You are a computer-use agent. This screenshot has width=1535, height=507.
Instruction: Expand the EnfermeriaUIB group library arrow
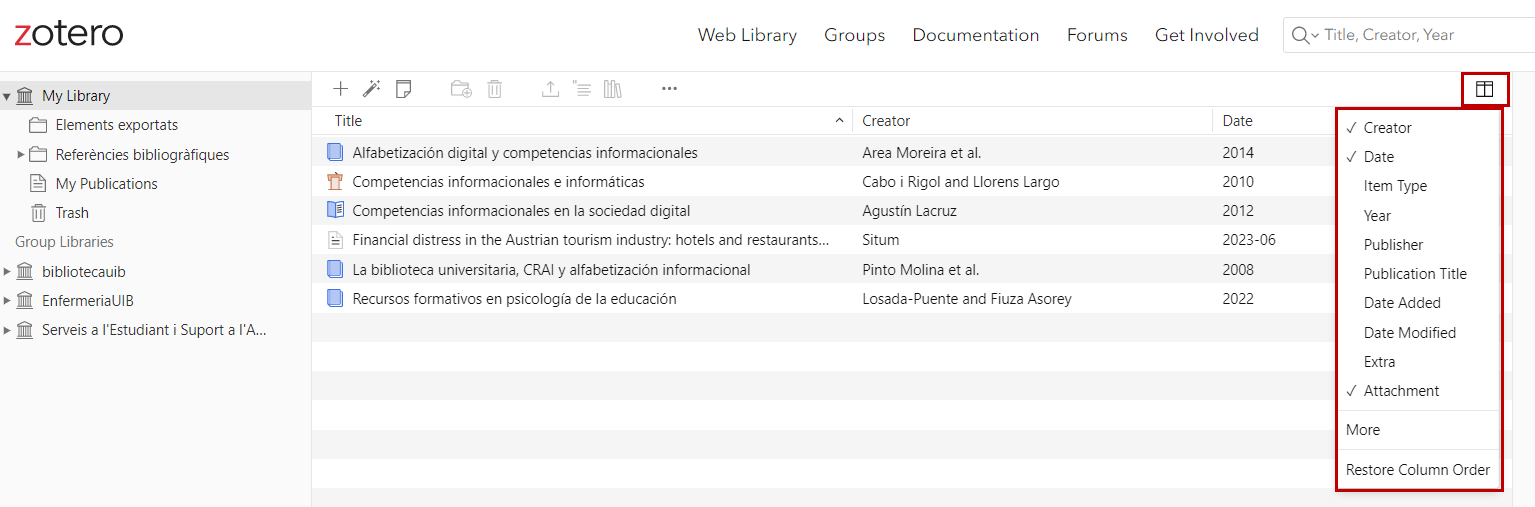[7, 301]
